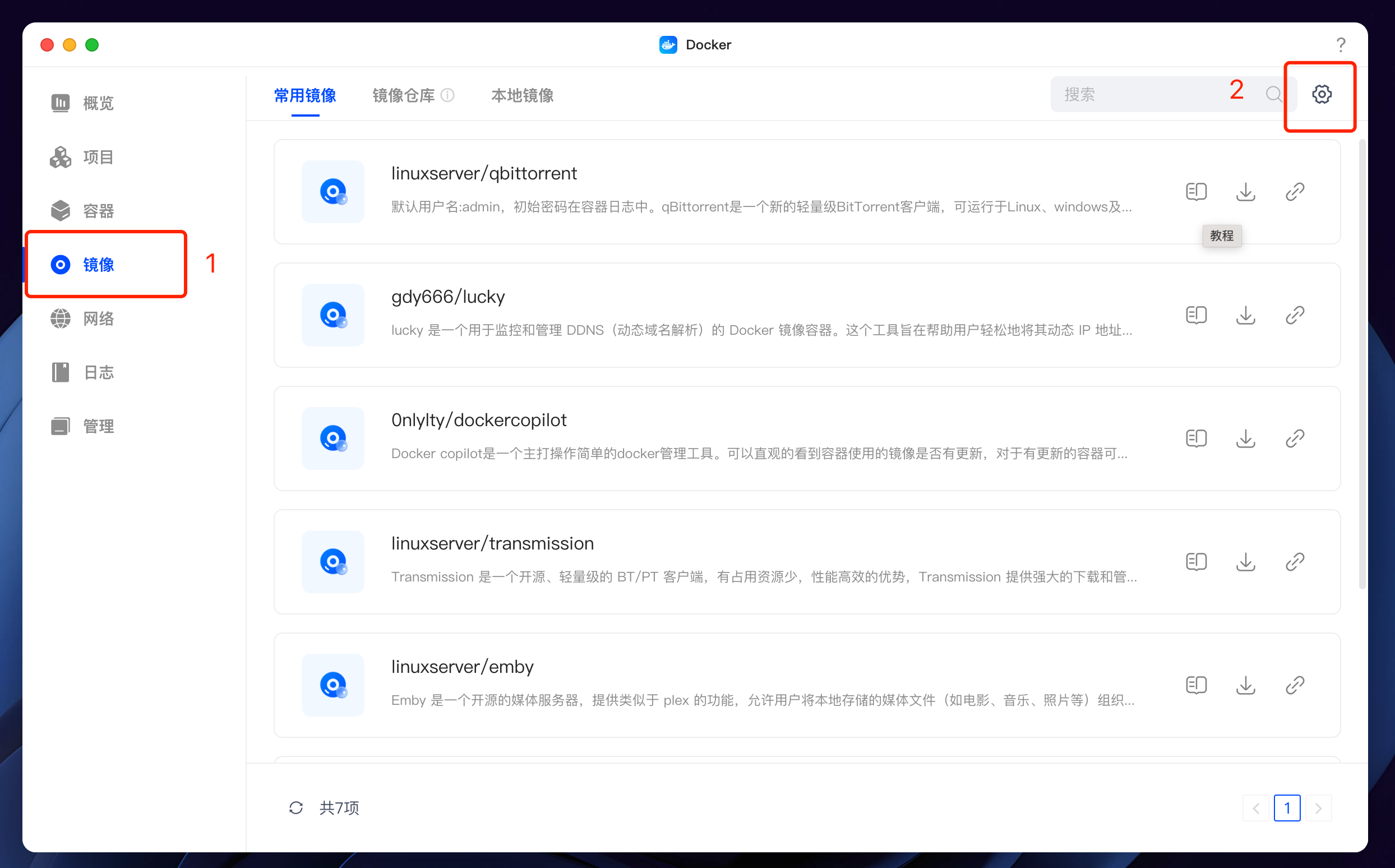Viewport: 1395px width, 868px height.
Task: Go to the 网络 sidebar item
Action: coord(98,318)
